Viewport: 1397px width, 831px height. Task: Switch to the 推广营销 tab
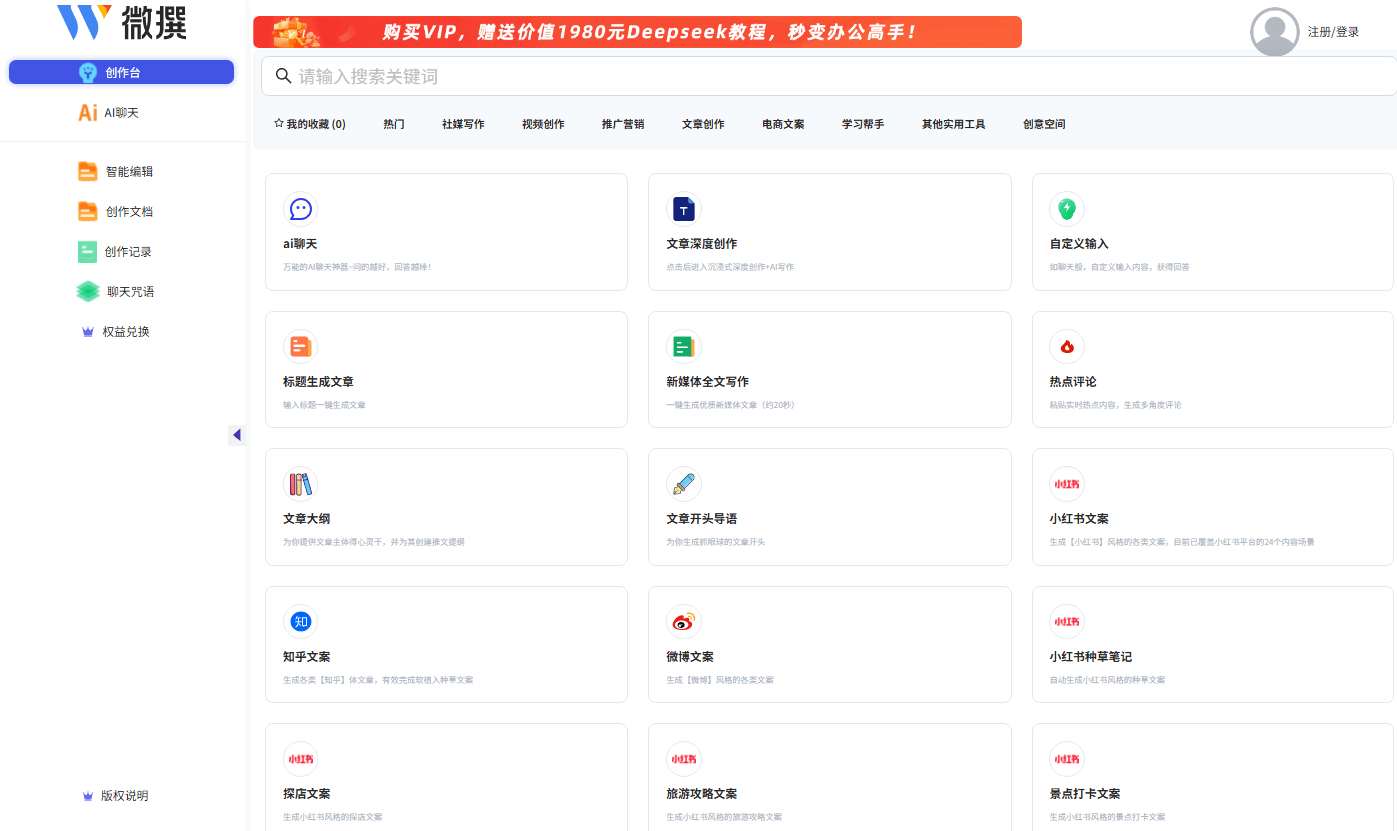623,124
